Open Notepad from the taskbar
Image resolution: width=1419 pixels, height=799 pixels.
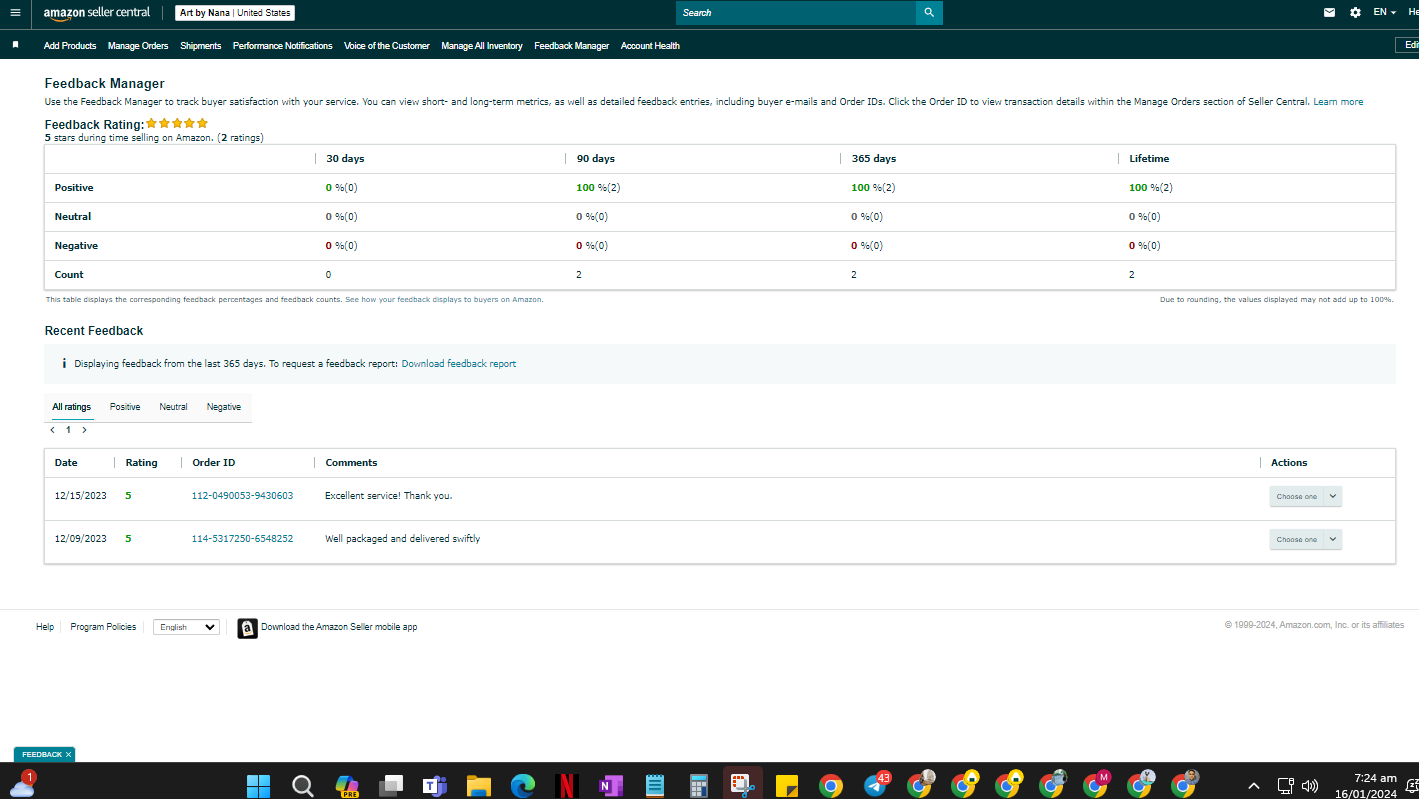[x=655, y=786]
